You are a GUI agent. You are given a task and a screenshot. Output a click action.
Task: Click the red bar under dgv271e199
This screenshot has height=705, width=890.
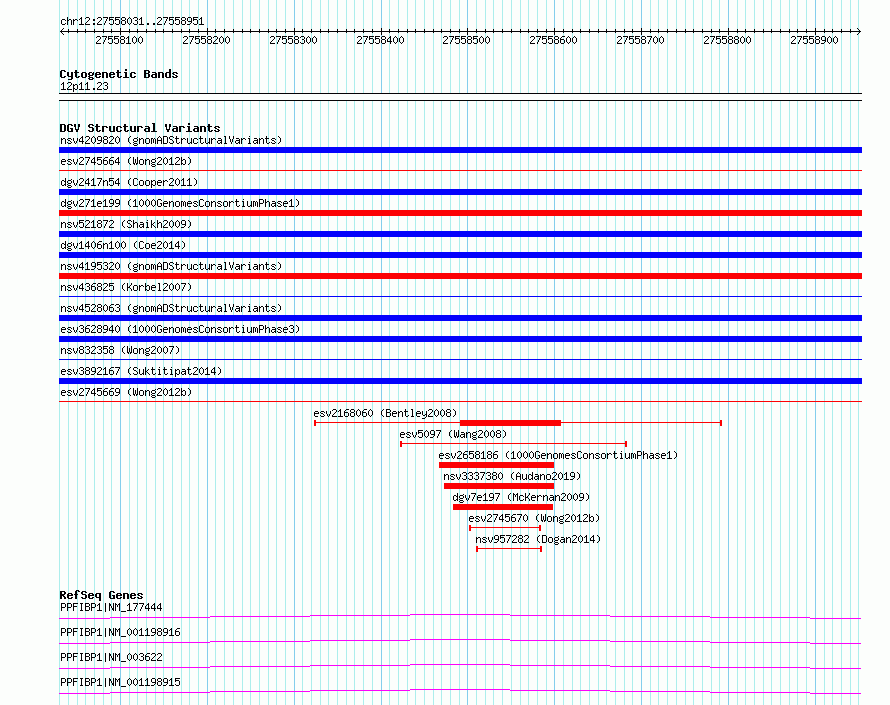coord(460,213)
